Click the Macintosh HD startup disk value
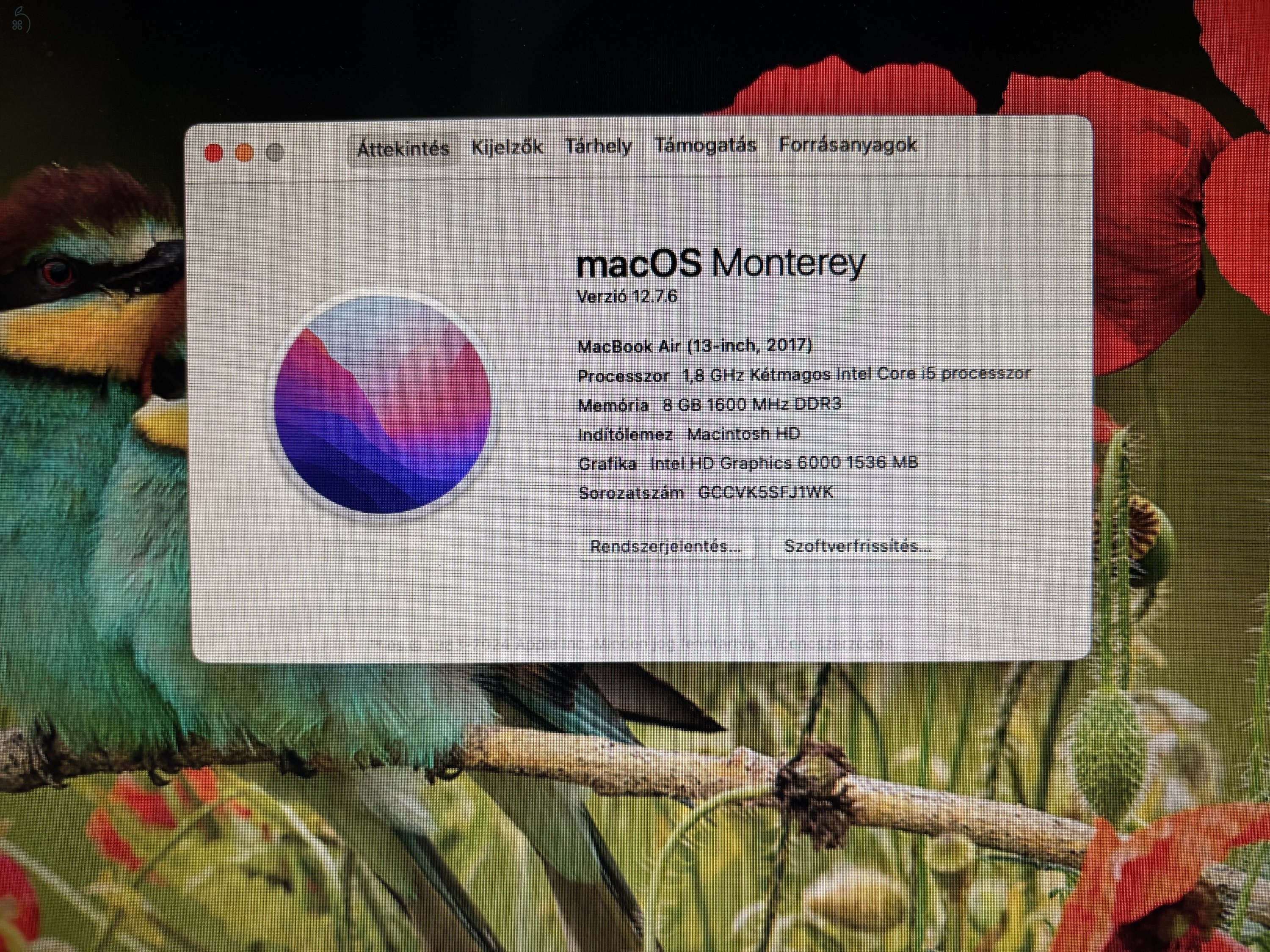 pyautogui.click(x=743, y=434)
